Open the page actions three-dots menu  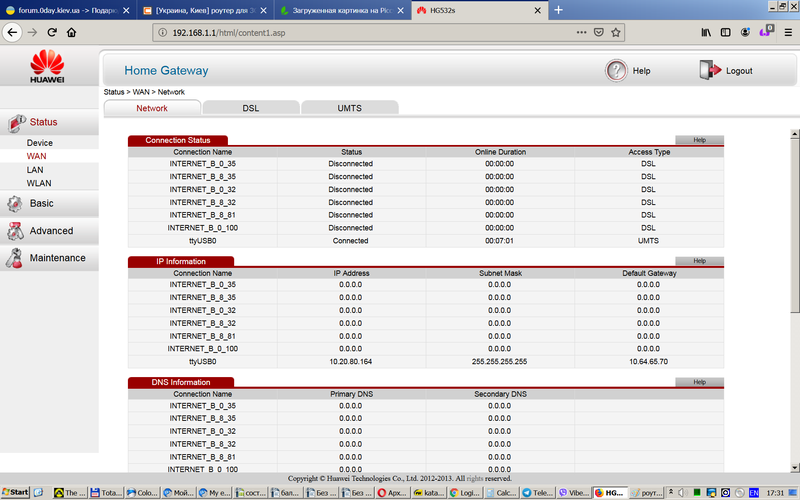click(x=581, y=32)
